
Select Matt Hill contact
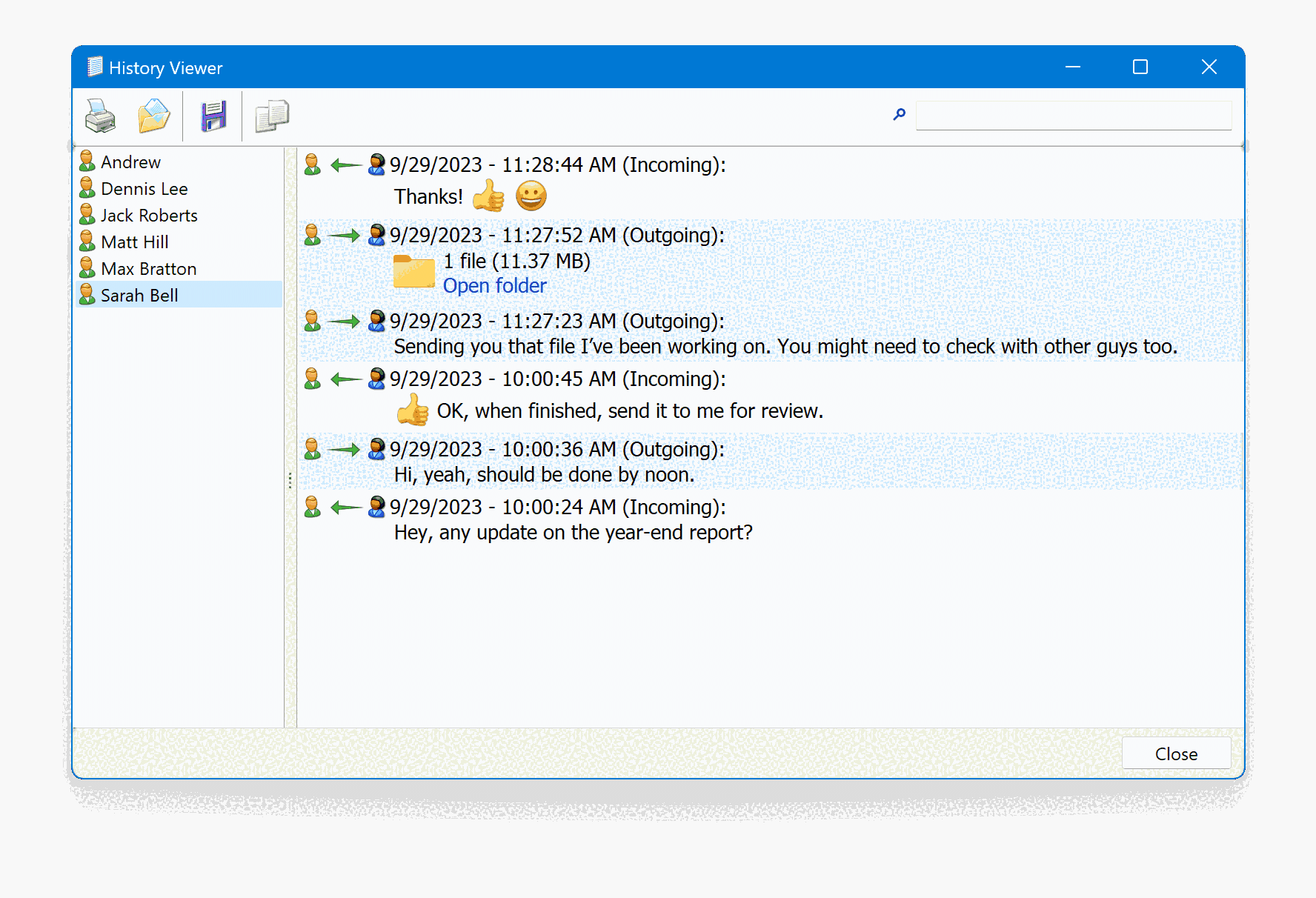134,242
